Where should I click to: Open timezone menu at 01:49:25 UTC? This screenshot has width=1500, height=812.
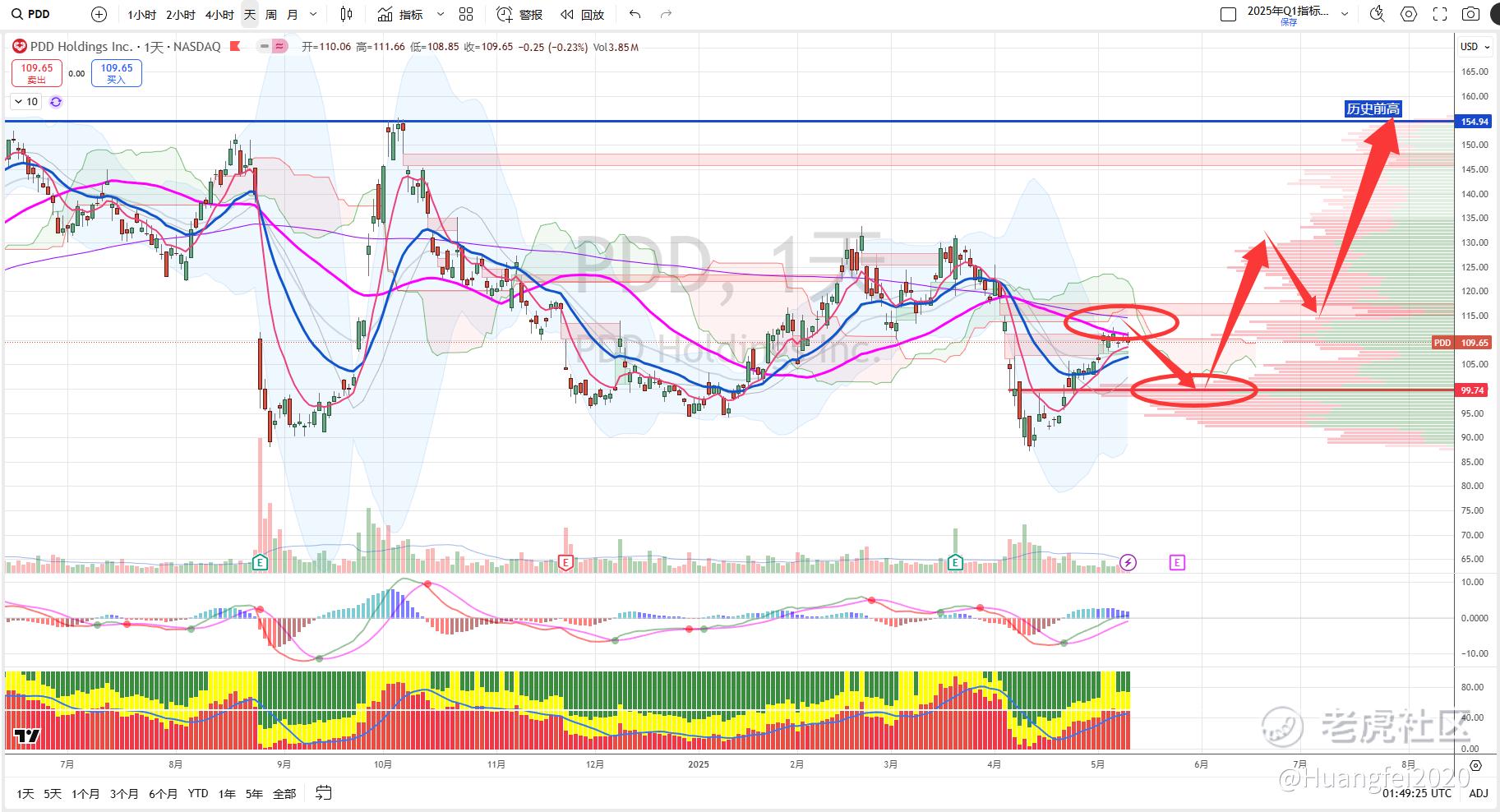pos(1416,793)
